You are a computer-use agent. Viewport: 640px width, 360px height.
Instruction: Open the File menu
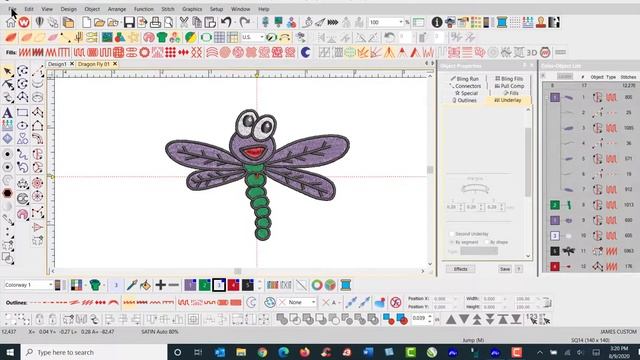click(x=12, y=9)
